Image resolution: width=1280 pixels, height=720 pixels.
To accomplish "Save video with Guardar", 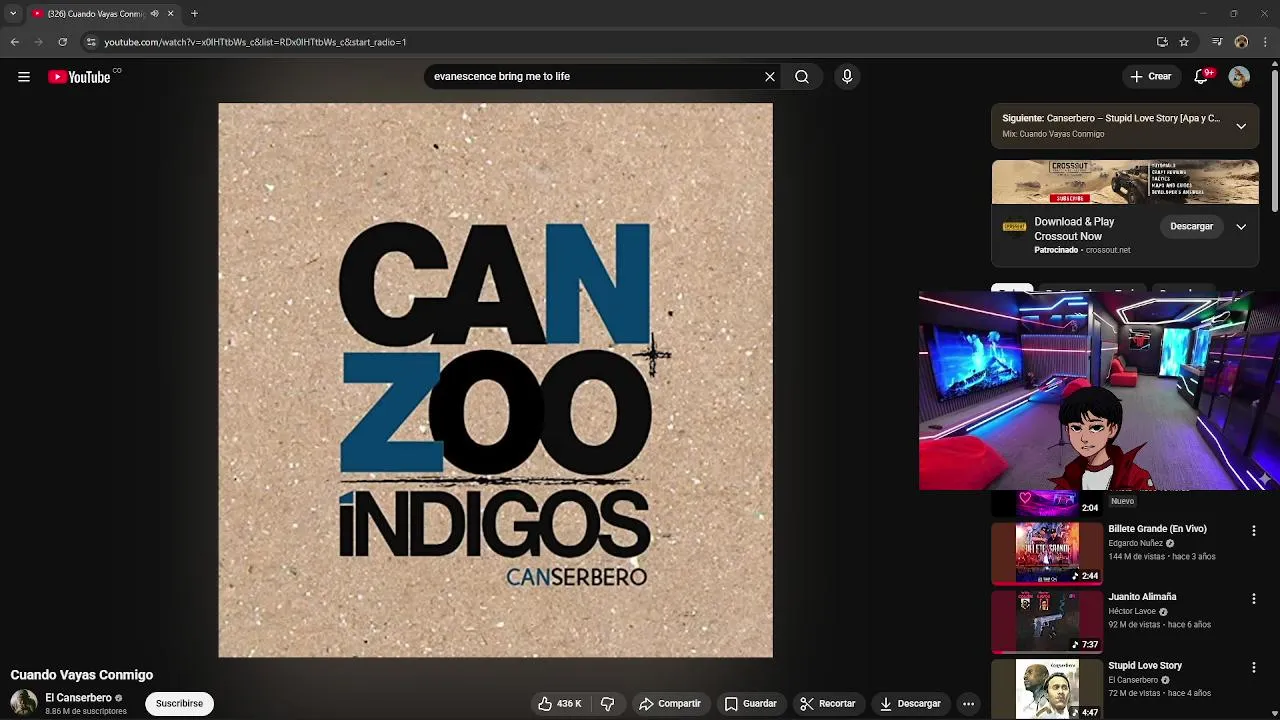I will [751, 704].
